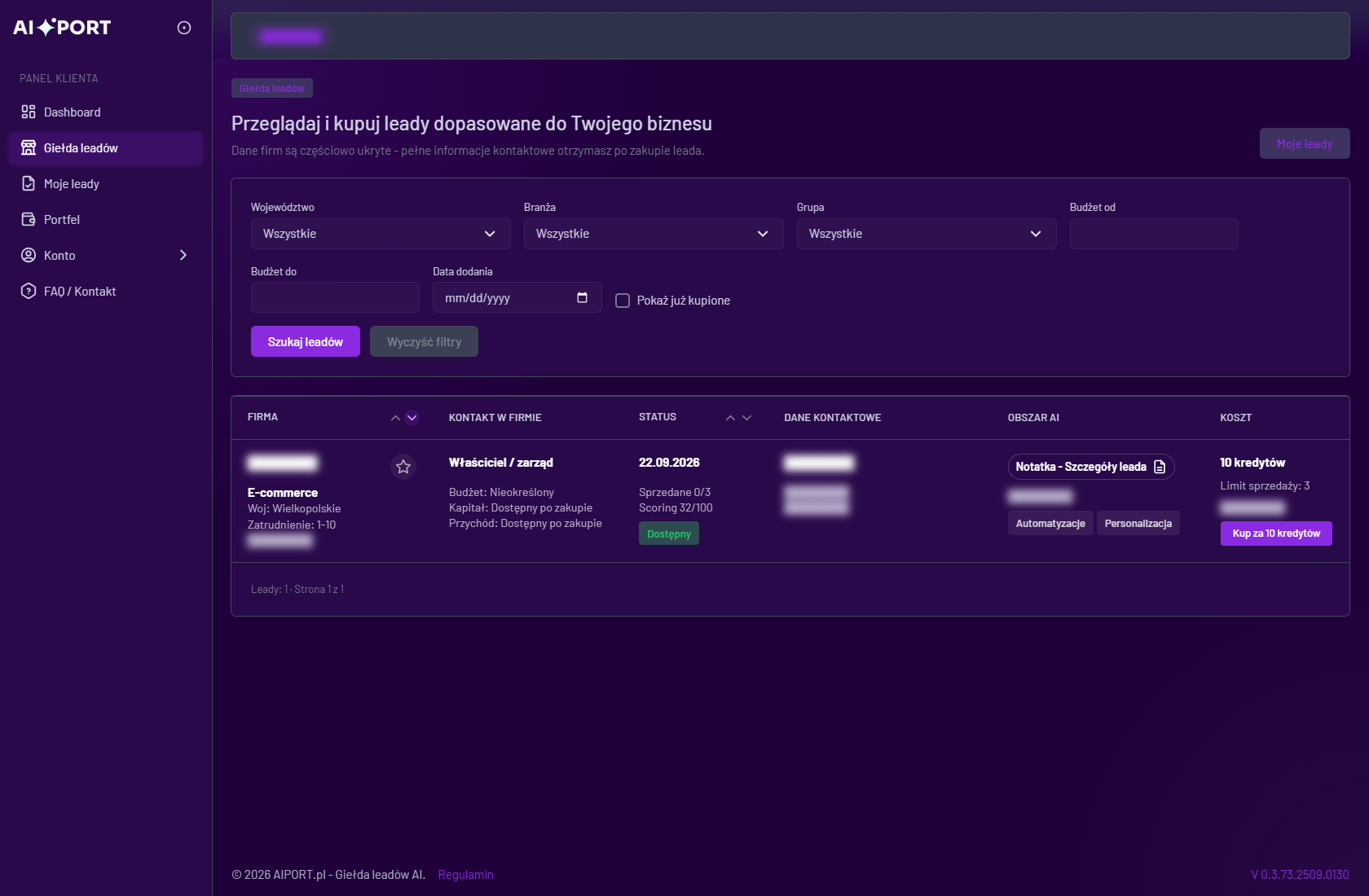Click the Personalizacja tag

[x=1138, y=523]
